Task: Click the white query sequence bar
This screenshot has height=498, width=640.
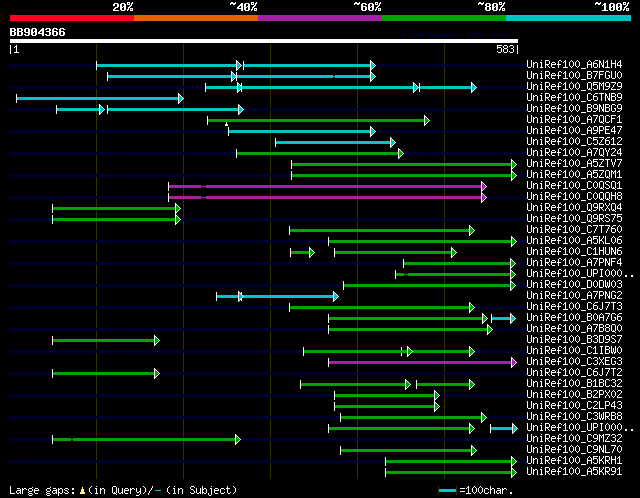Action: tap(264, 41)
